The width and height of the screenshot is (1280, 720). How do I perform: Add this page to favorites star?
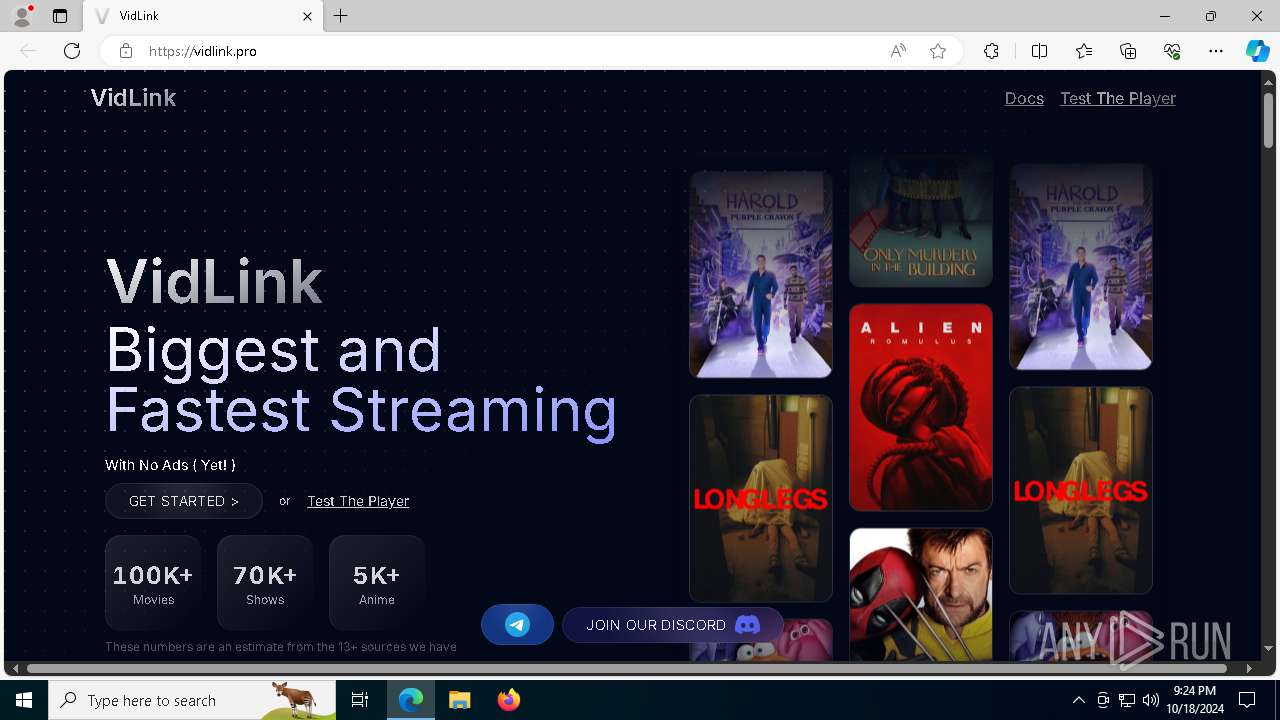(x=938, y=51)
